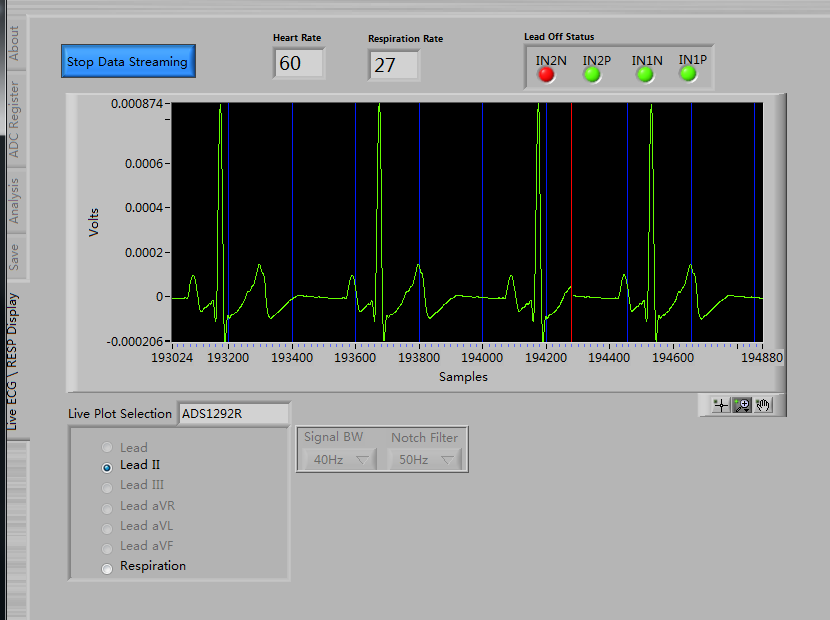Screen dimensions: 830x620
Task: Click the Volts Y-axis label
Action: [x=94, y=222]
